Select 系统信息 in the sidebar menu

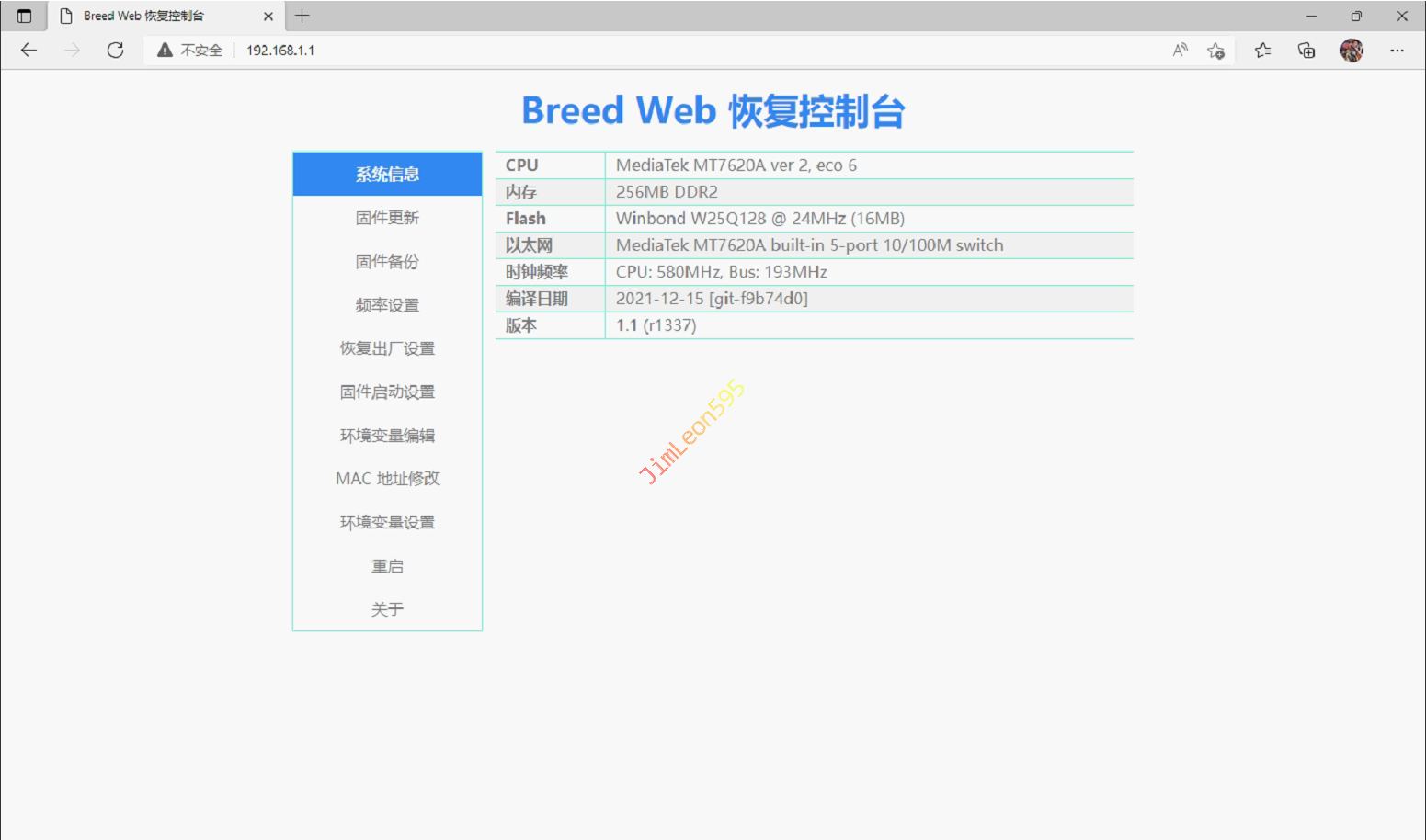coord(387,175)
